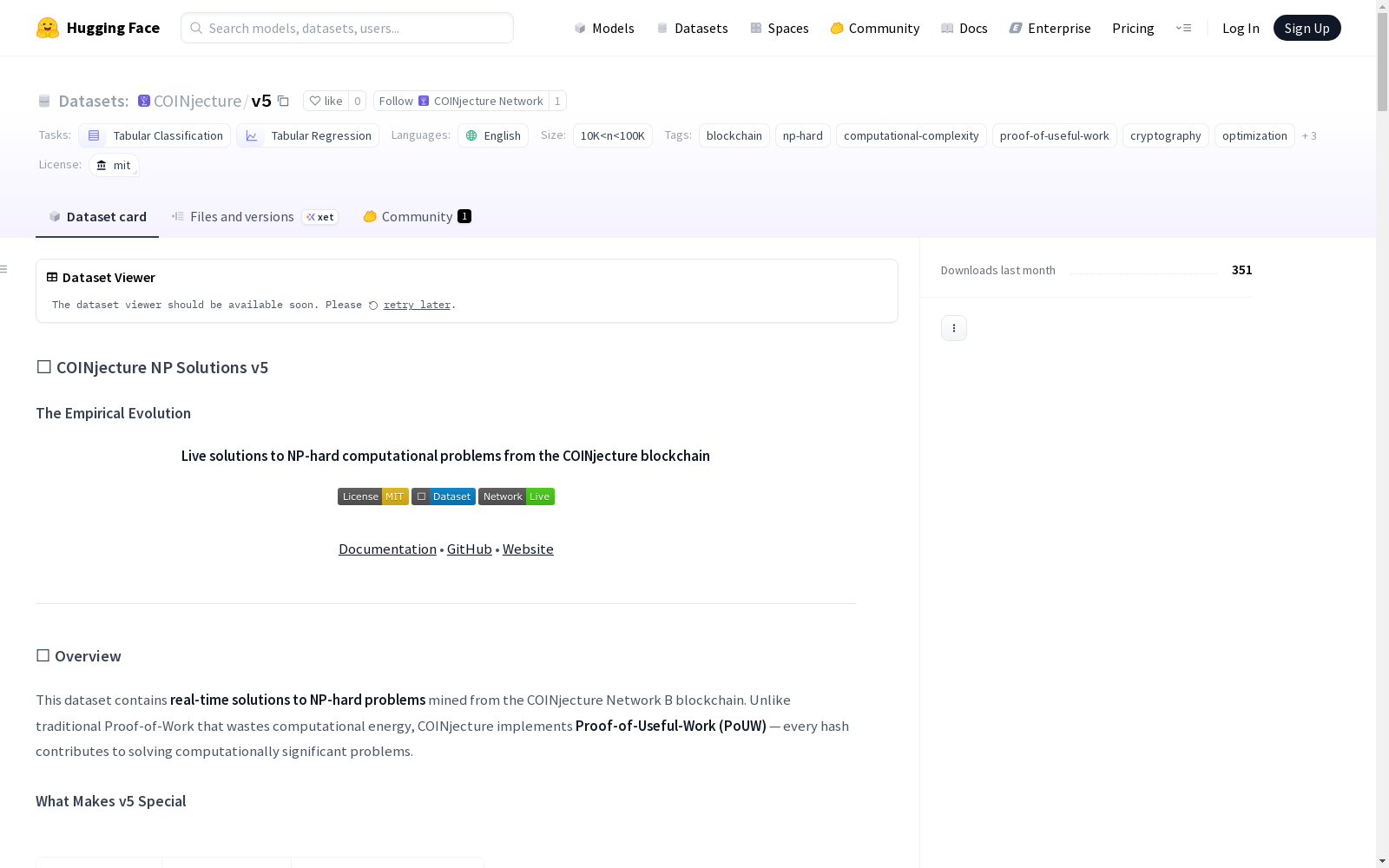Open Enterprise in the top navigation

point(1050,28)
